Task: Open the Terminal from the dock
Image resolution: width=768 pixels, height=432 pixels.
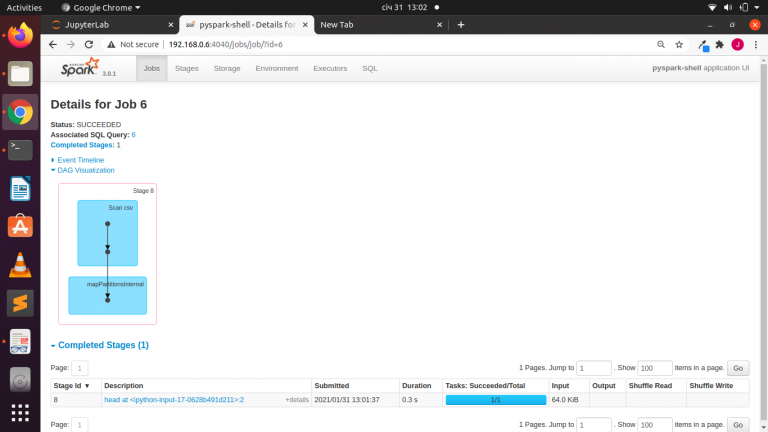Action: click(20, 150)
